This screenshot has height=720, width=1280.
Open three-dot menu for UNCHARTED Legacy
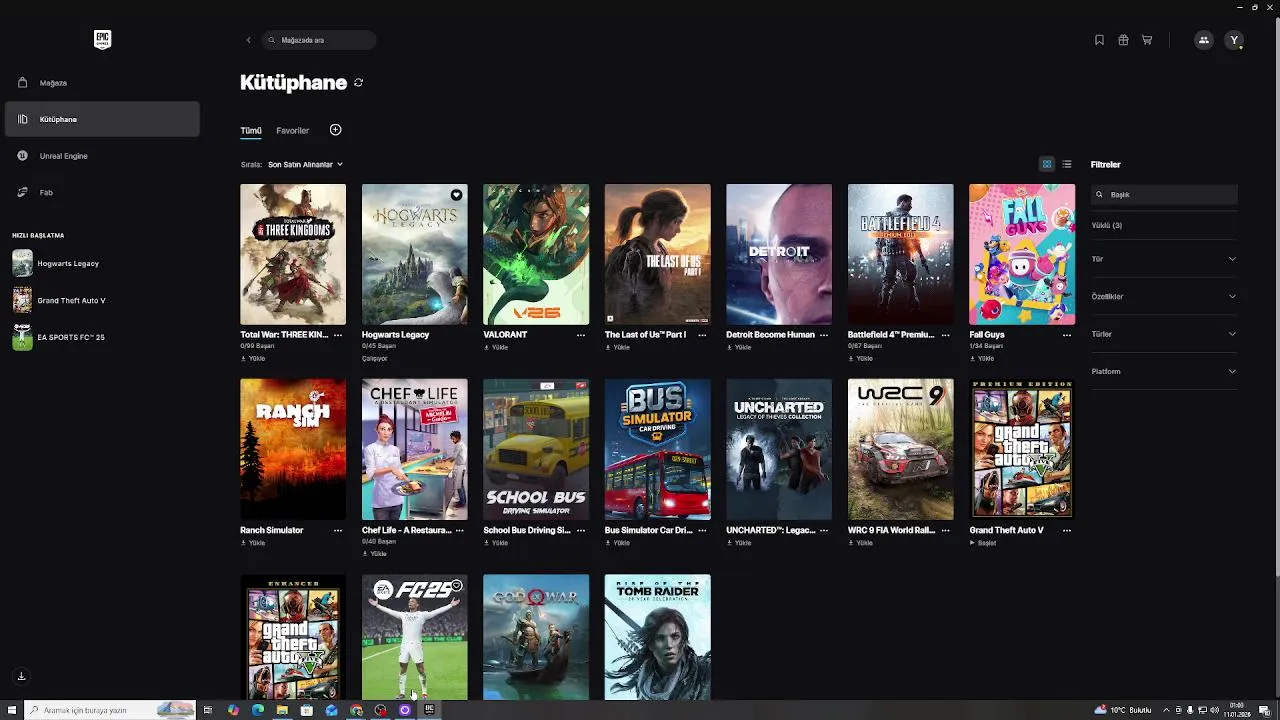pyautogui.click(x=823, y=530)
